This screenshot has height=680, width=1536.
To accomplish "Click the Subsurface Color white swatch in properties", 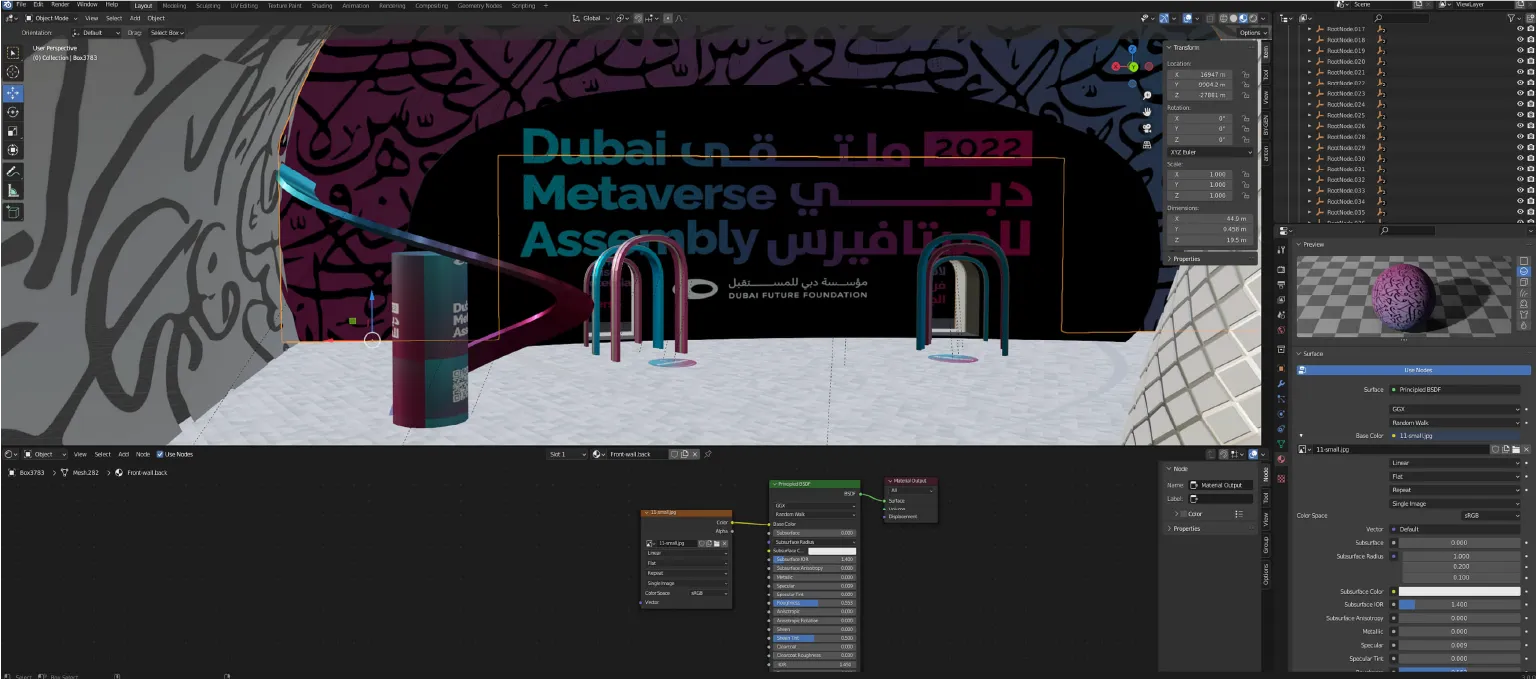I will point(1461,592).
